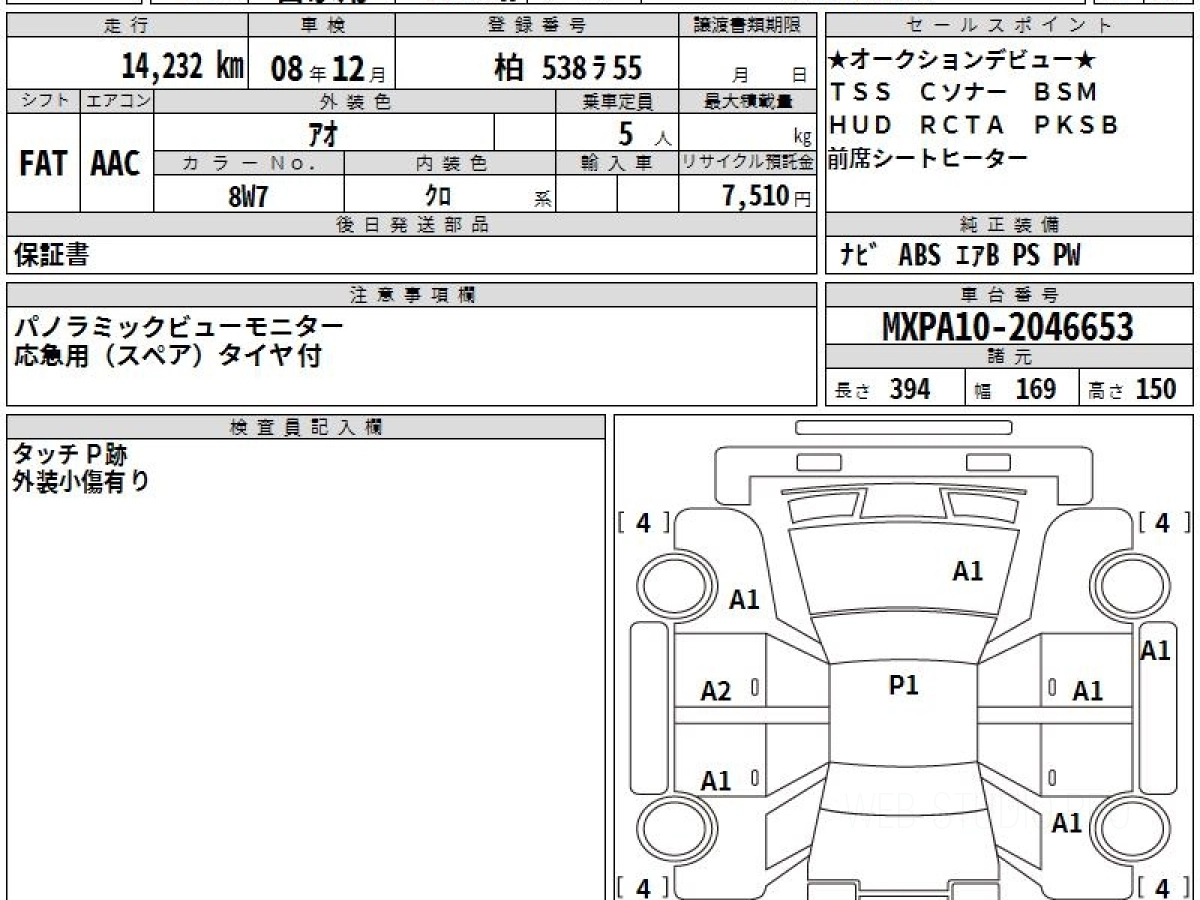This screenshot has width=1200, height=900.
Task: Select the 譲渡書類期限 header
Action: (x=748, y=26)
